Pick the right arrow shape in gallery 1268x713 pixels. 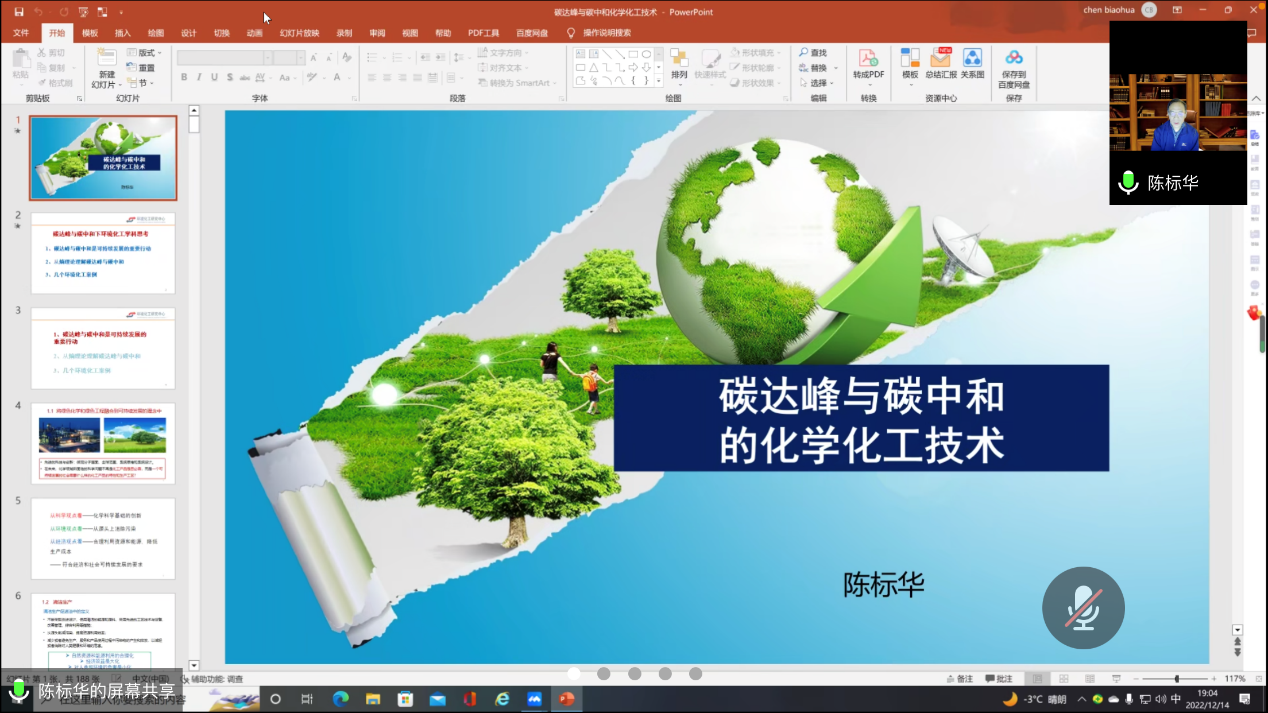pos(633,68)
